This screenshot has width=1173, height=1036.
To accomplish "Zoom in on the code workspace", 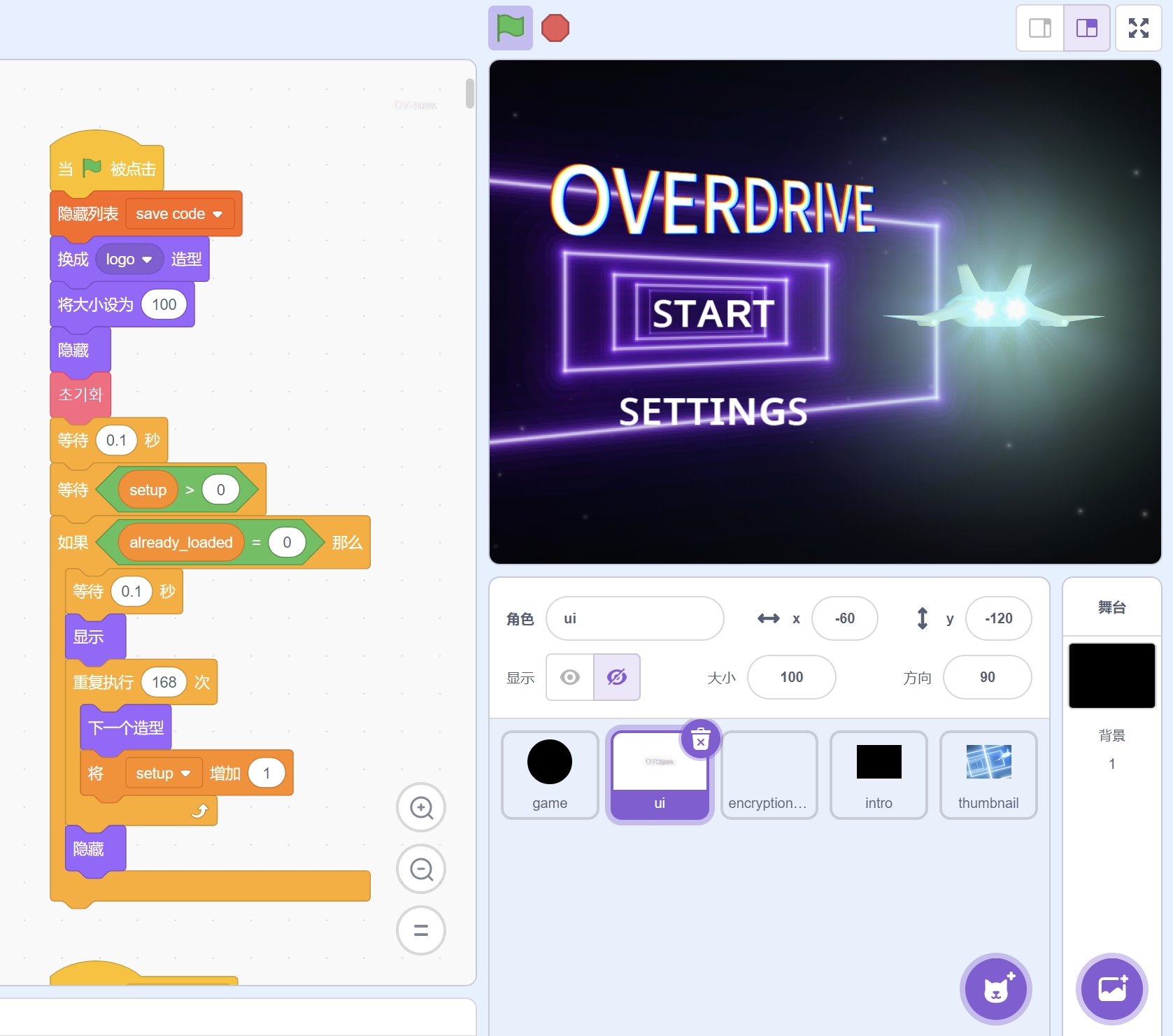I will (x=421, y=808).
